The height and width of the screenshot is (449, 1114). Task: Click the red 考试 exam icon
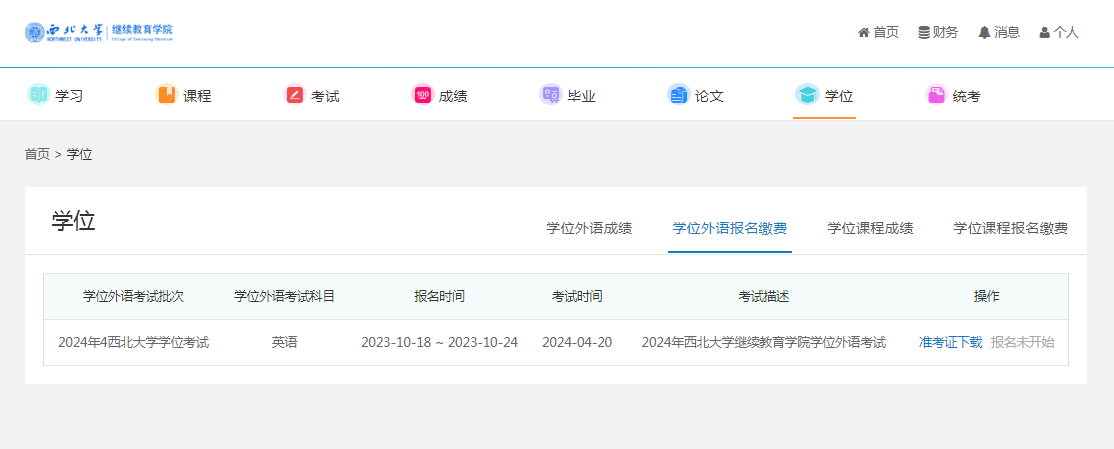(294, 95)
